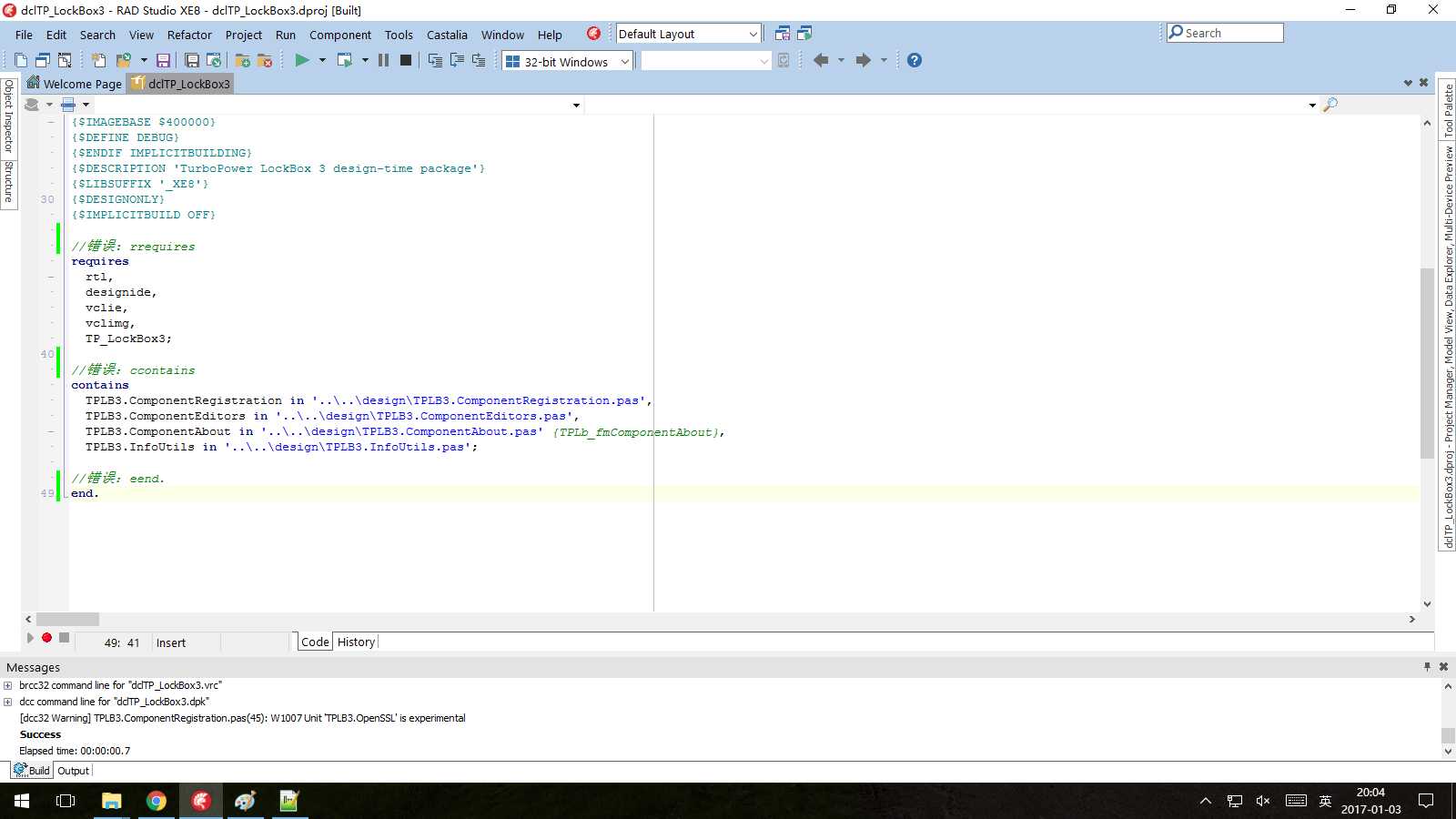
Task: Open the File menu
Action: click(24, 35)
